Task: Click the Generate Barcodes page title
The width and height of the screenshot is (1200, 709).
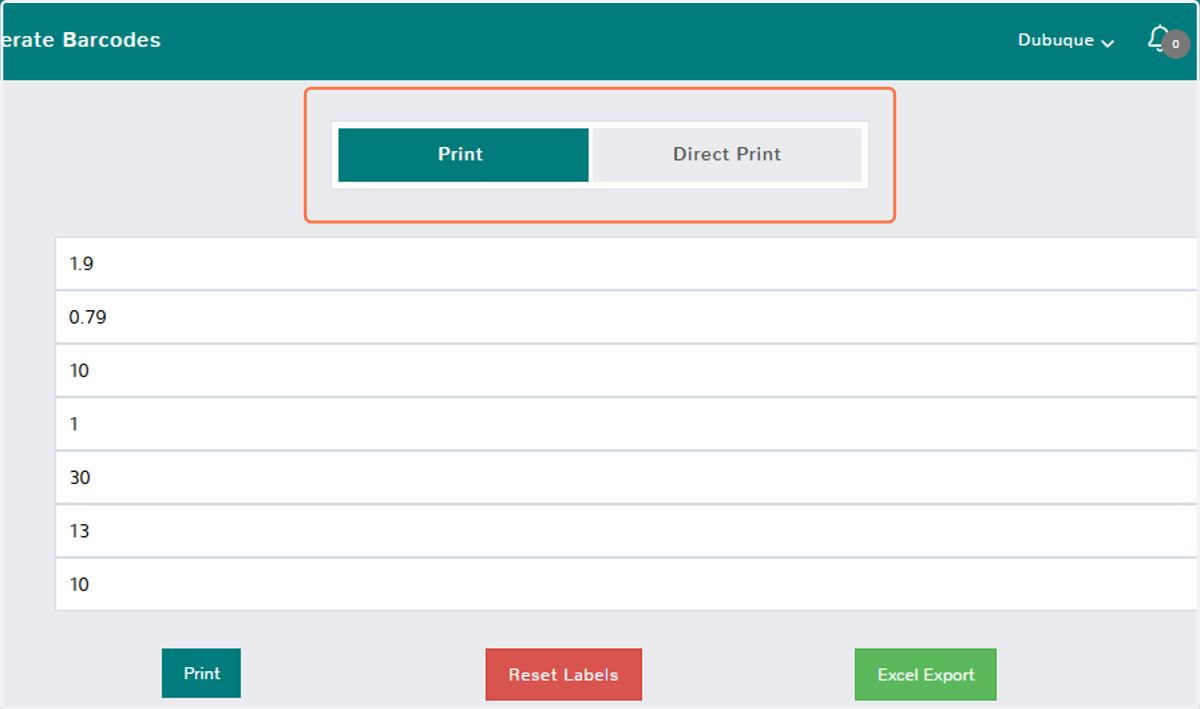Action: [x=80, y=41]
